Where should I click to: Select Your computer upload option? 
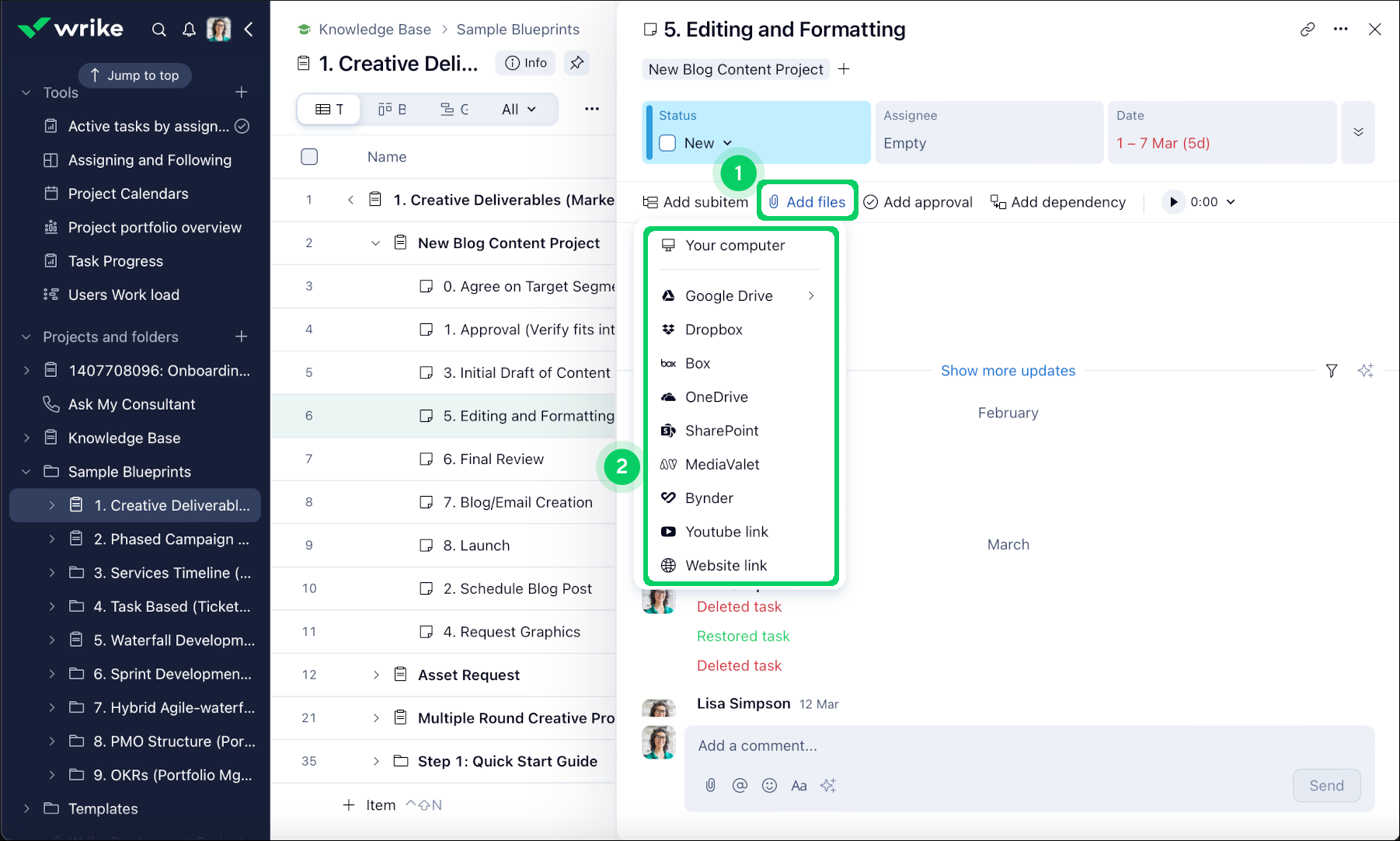[x=734, y=246]
